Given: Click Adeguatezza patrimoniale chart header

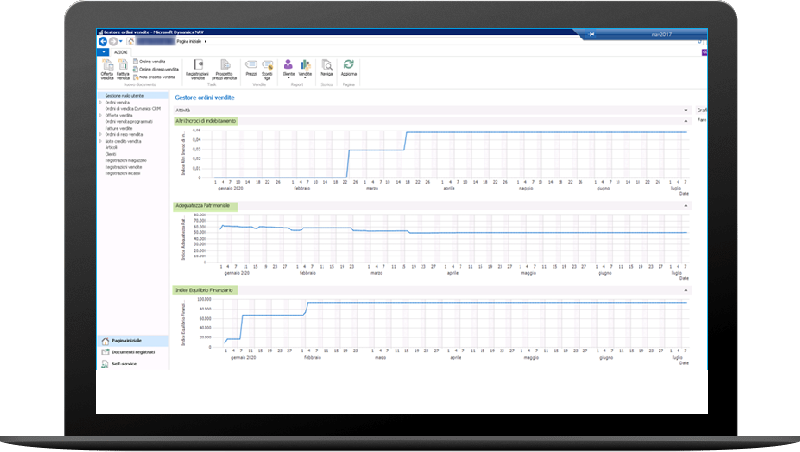Looking at the screenshot, I should tap(203, 206).
